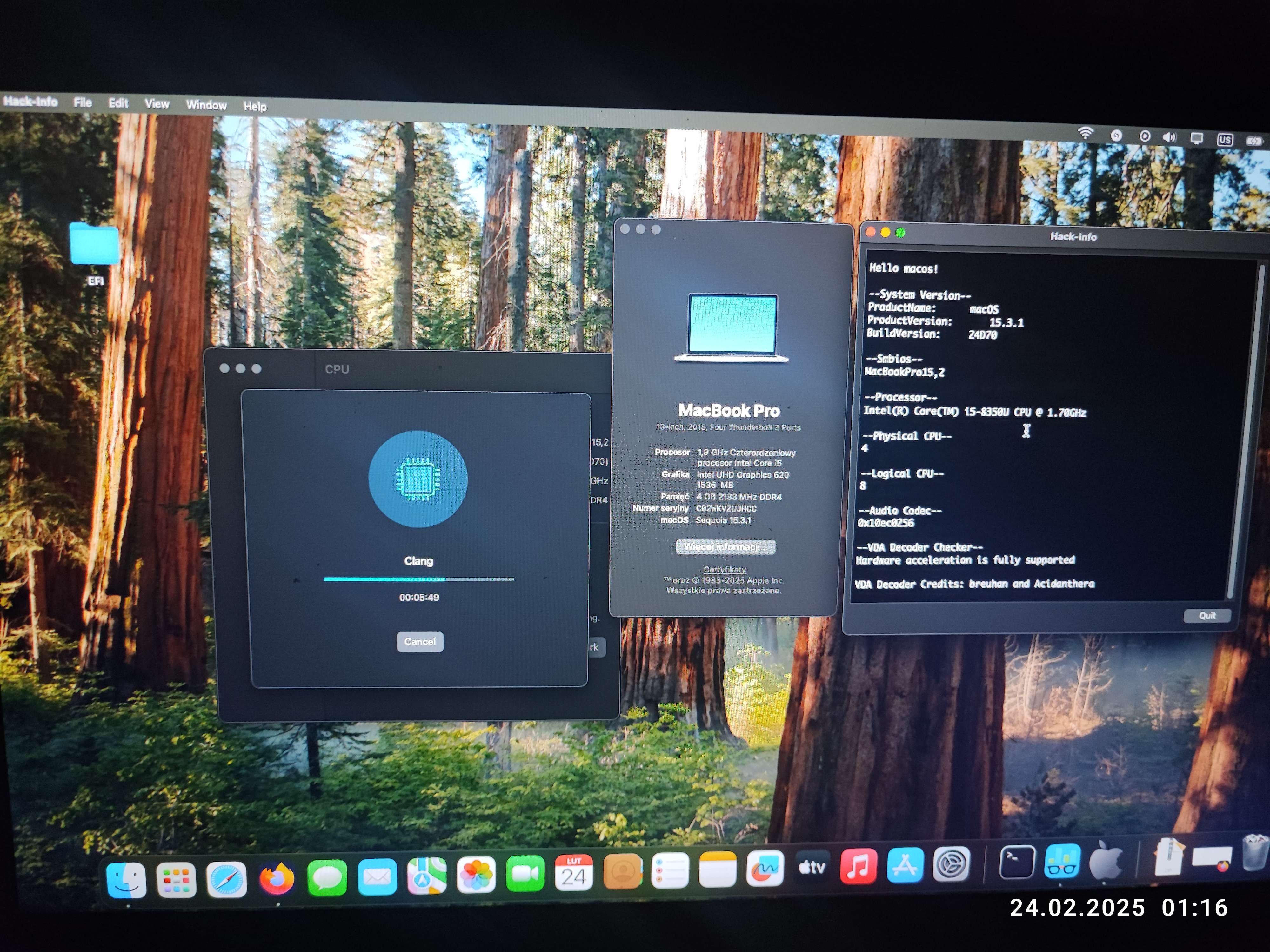
Task: Open the EFI folder on the desktop
Action: pyautogui.click(x=95, y=254)
